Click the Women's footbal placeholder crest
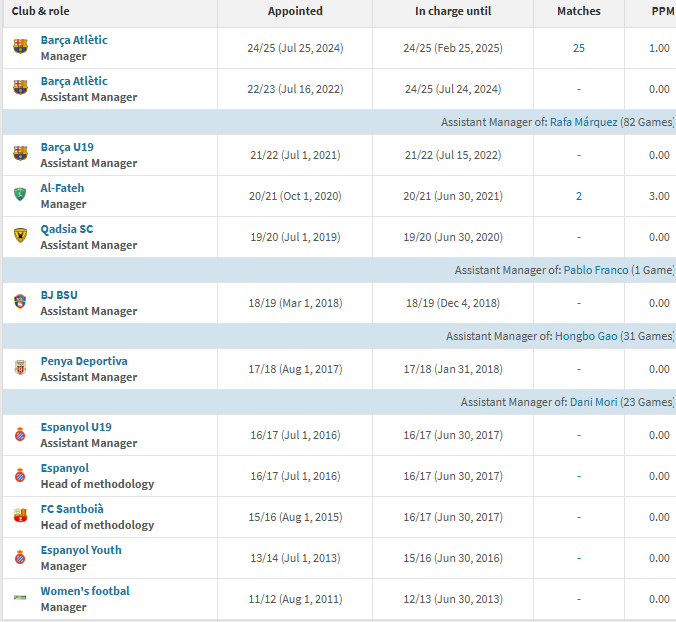Viewport: 676px width, 622px height. coord(20,597)
